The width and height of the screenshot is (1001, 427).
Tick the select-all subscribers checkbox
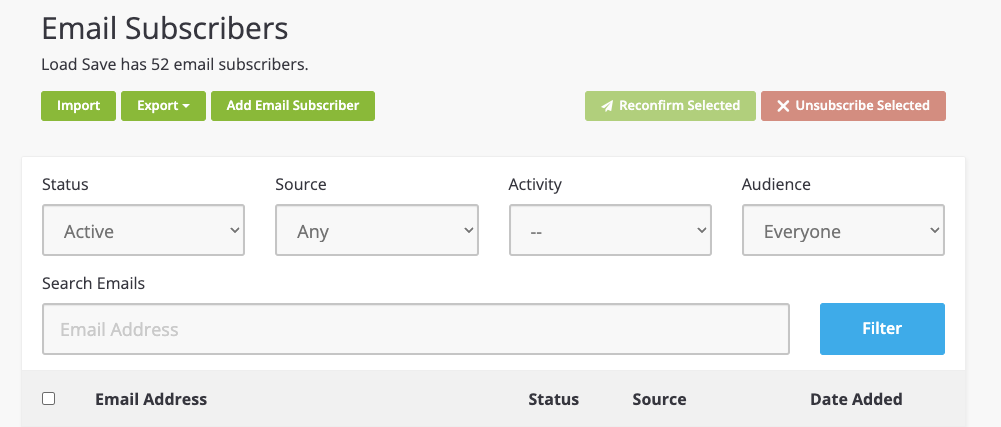pyautogui.click(x=49, y=398)
